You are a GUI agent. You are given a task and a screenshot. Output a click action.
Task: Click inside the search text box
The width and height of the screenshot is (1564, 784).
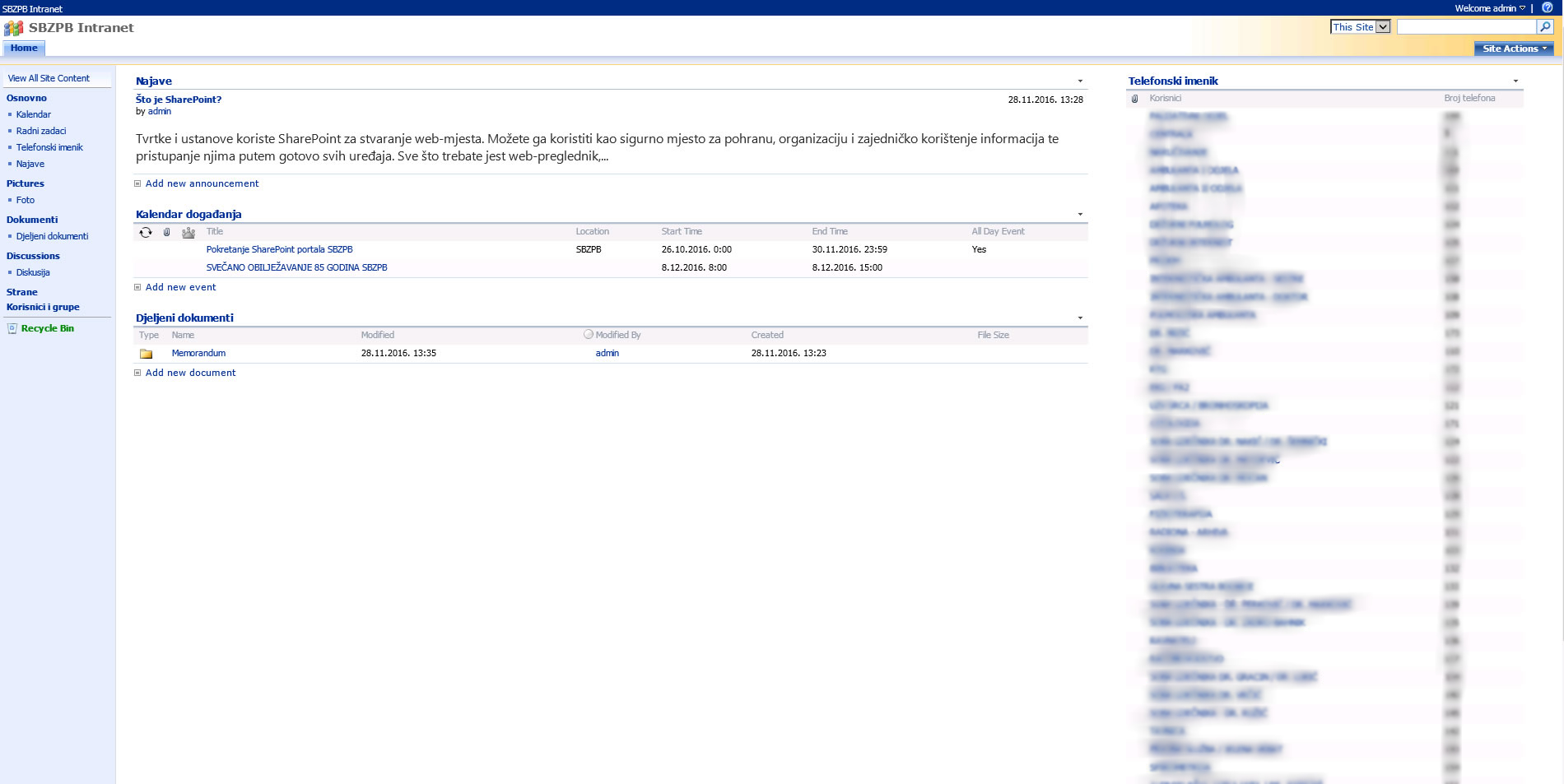(x=1466, y=27)
